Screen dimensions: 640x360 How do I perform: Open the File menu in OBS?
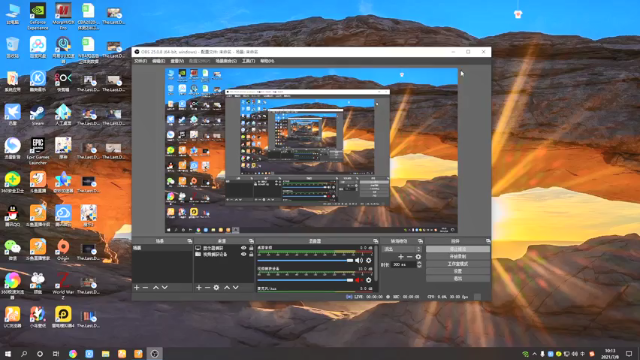140,61
